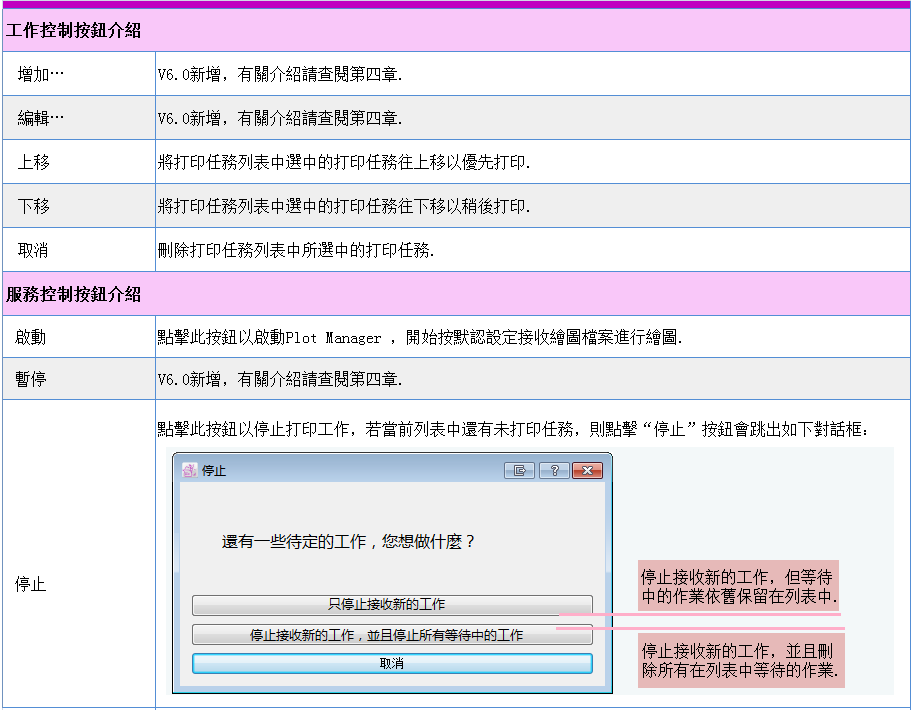
Task: Select the 編輯… row label in table
Action: 41,118
